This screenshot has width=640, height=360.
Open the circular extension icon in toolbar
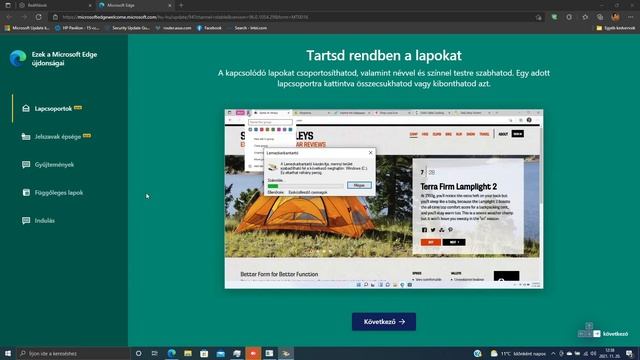pyautogui.click(x=569, y=17)
